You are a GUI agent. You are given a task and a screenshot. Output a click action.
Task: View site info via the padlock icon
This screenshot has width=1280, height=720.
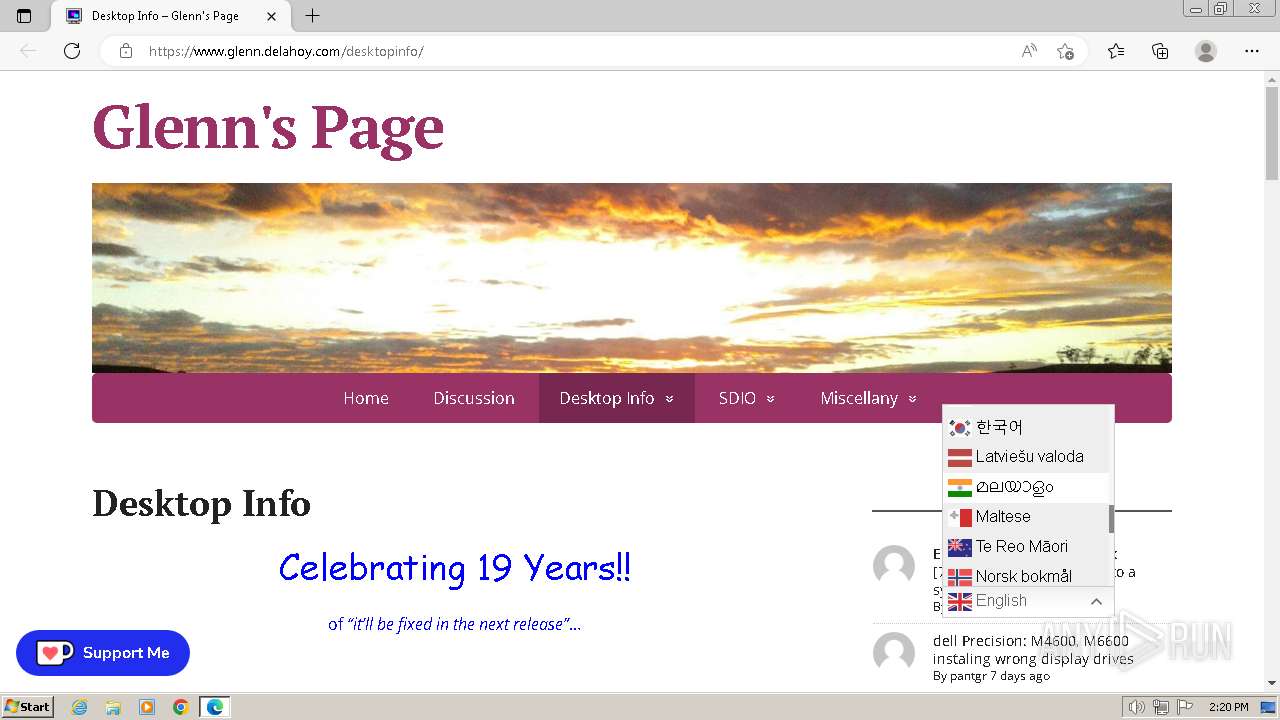(x=126, y=51)
